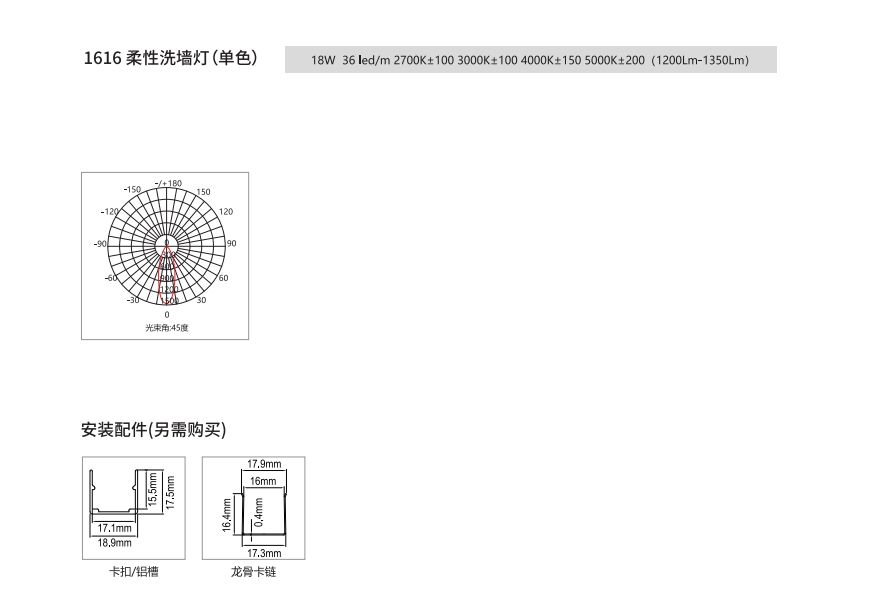Click the clip aluminum channel dimension drawing
This screenshot has width=876, height=591.
tap(134, 508)
